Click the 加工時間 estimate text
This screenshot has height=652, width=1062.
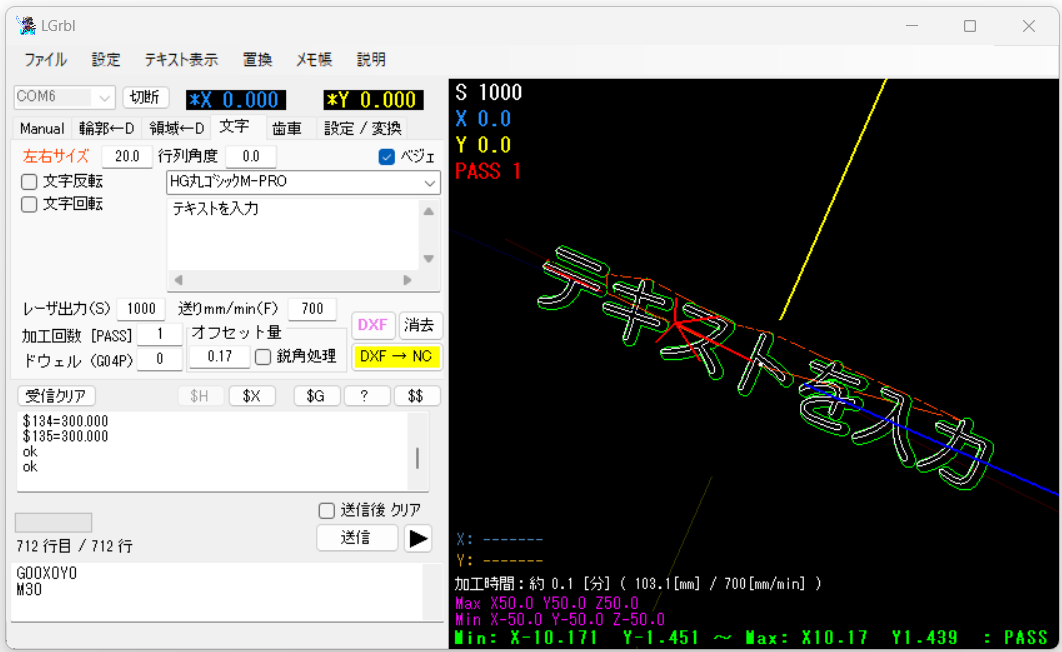pyautogui.click(x=637, y=584)
